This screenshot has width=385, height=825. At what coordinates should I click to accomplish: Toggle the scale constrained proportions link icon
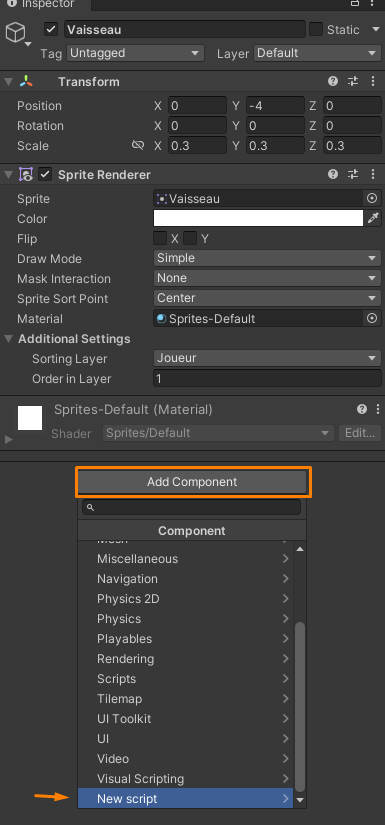138,146
